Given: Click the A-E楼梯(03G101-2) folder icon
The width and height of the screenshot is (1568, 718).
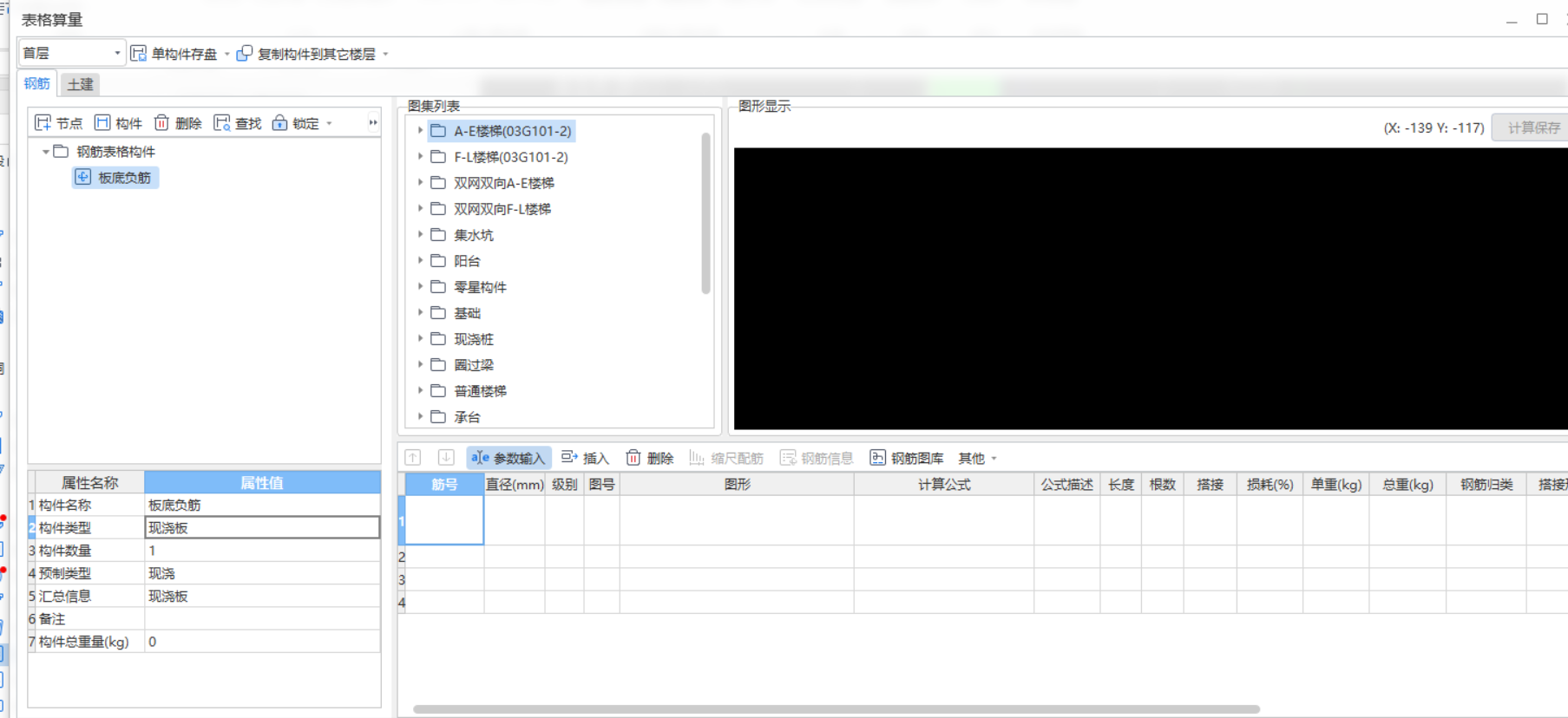Looking at the screenshot, I should click(438, 131).
